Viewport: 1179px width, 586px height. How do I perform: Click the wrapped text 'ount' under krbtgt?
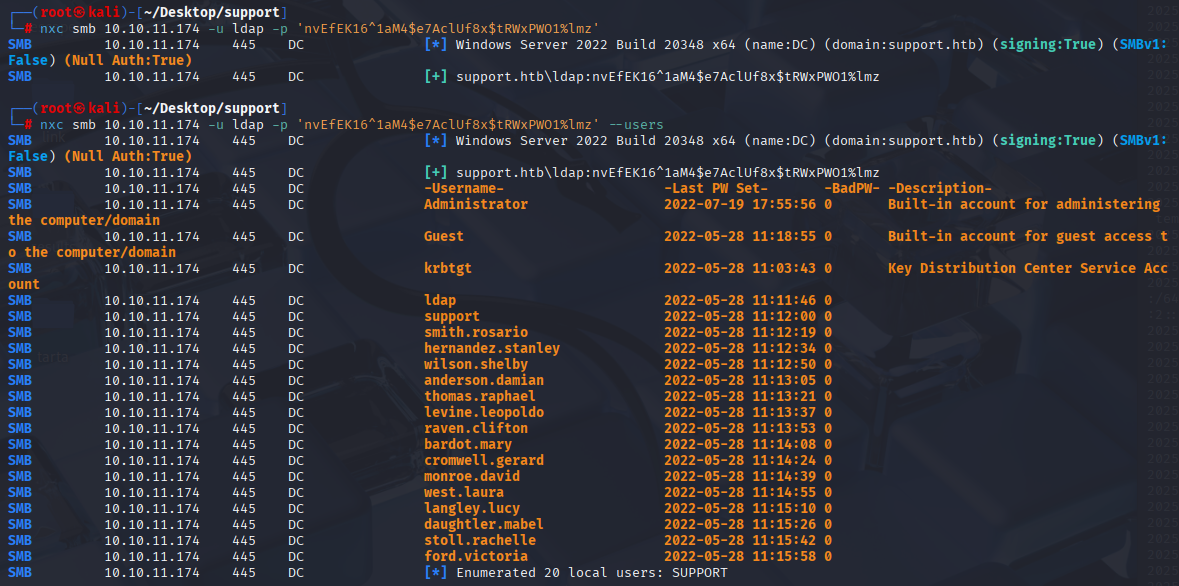(24, 284)
